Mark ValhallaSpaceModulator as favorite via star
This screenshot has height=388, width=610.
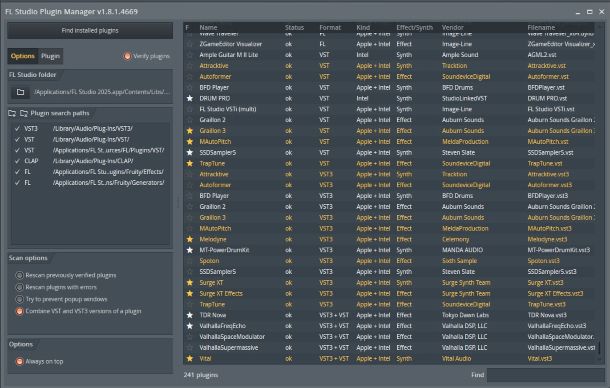click(x=190, y=337)
